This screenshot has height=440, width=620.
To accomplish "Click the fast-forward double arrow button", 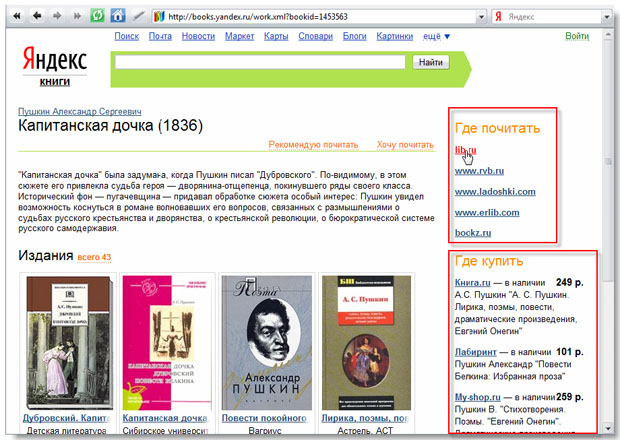I will pos(77,16).
